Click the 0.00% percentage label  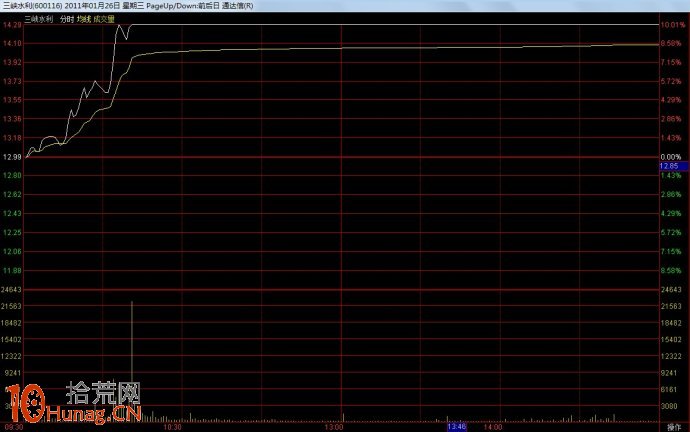pos(671,157)
